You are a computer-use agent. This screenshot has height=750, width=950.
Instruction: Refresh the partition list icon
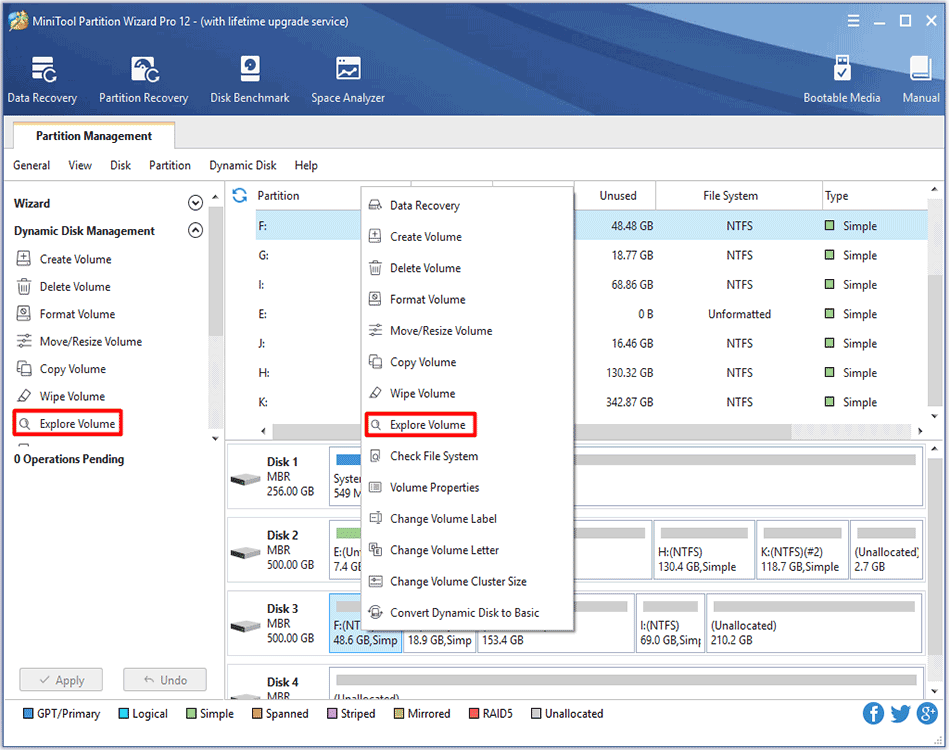[x=240, y=195]
